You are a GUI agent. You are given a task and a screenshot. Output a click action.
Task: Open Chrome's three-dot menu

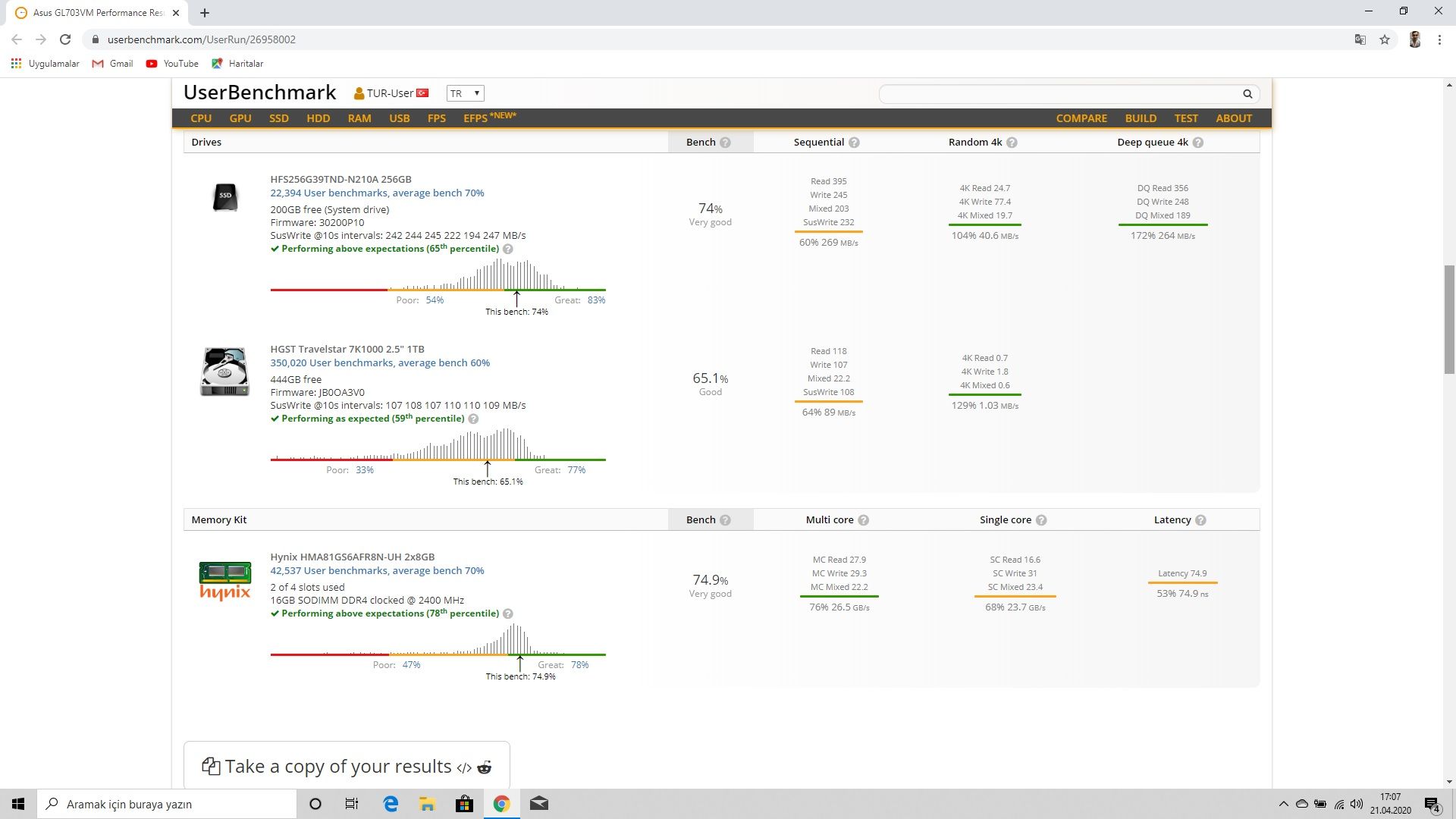[x=1439, y=39]
